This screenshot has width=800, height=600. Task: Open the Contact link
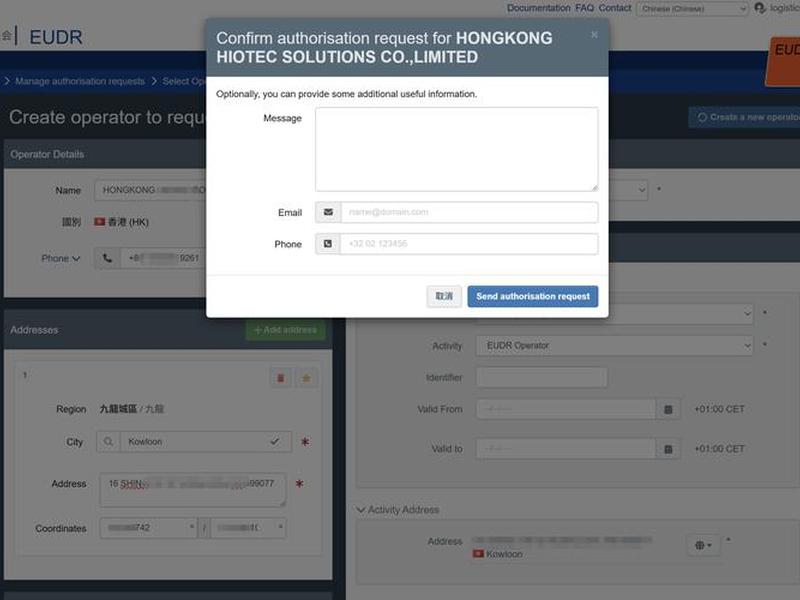tap(615, 8)
